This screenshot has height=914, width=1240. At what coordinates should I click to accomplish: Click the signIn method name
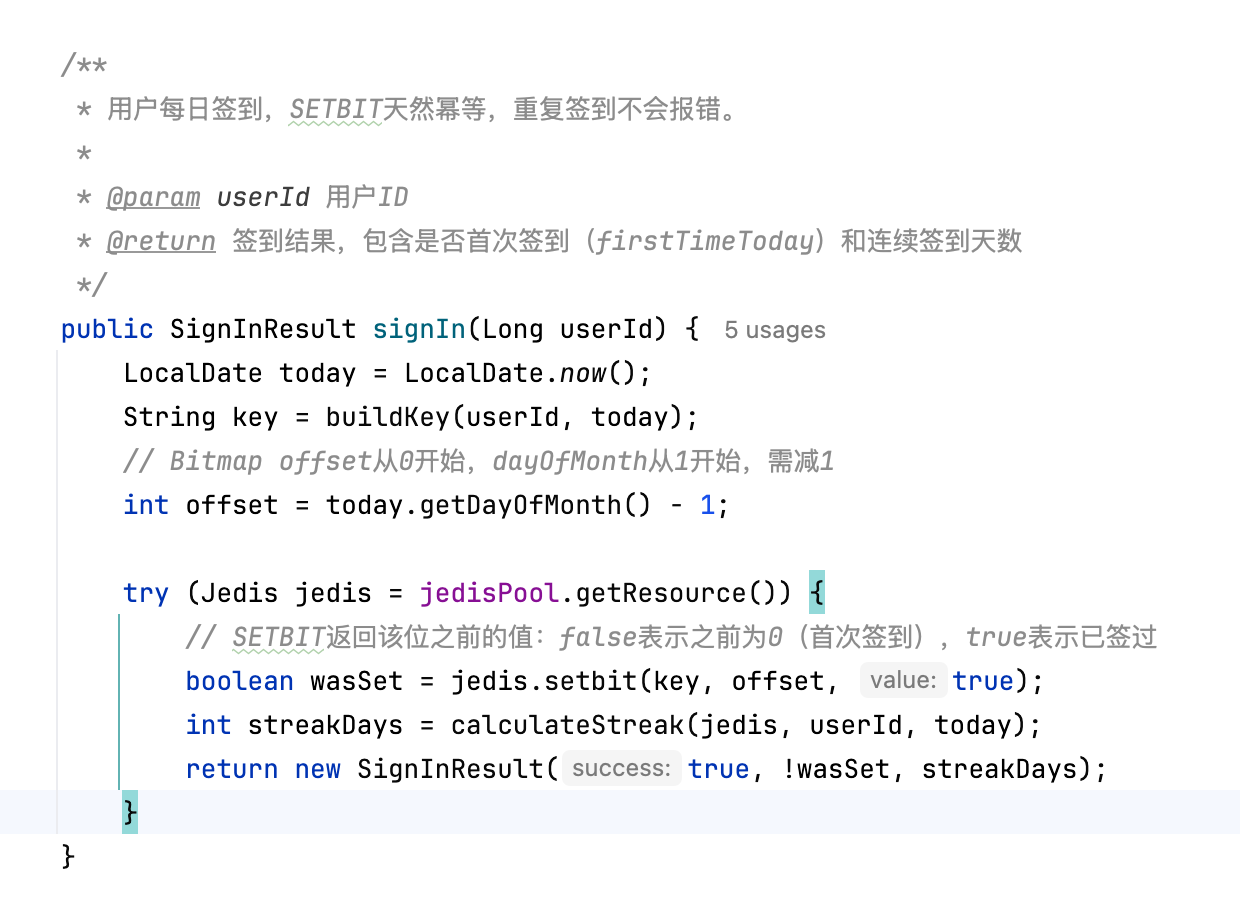pyautogui.click(x=420, y=329)
